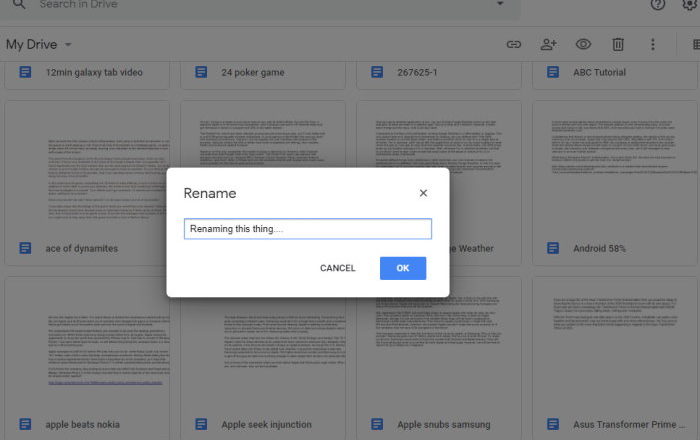Select the Android 58% file name

coord(599,249)
